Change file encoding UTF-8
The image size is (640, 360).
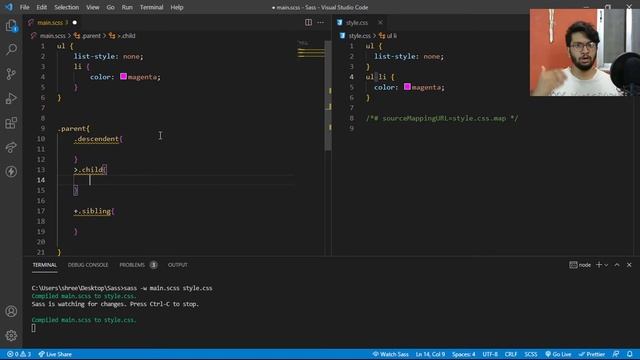(490, 354)
